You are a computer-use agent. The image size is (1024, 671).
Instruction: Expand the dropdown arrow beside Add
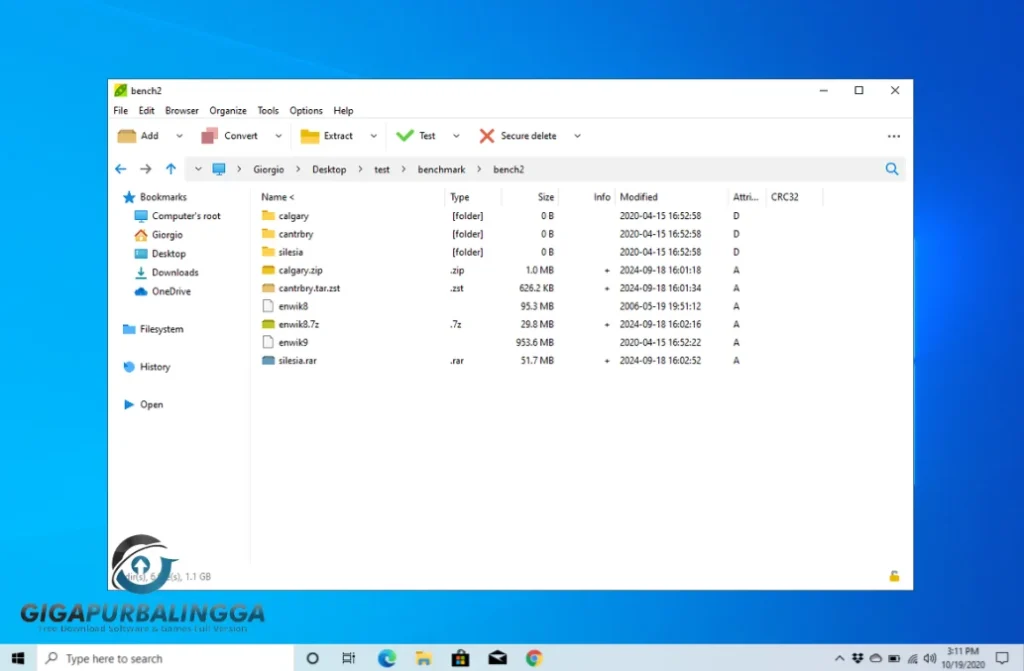tap(180, 136)
